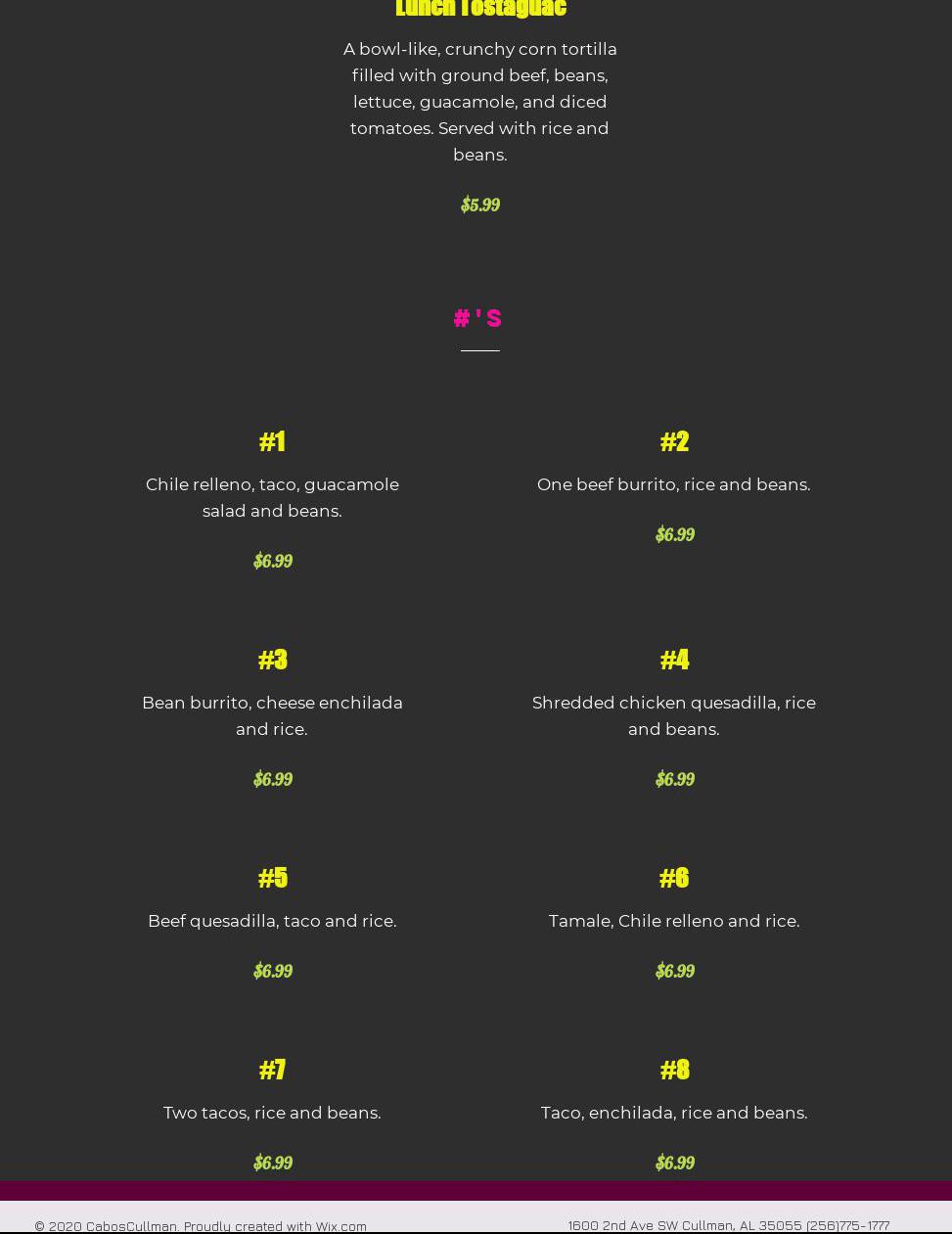Screen dimensions: 952x1234
Task: Click the Lunch Tostaguac description paragraph
Action: pyautogui.click(x=479, y=102)
